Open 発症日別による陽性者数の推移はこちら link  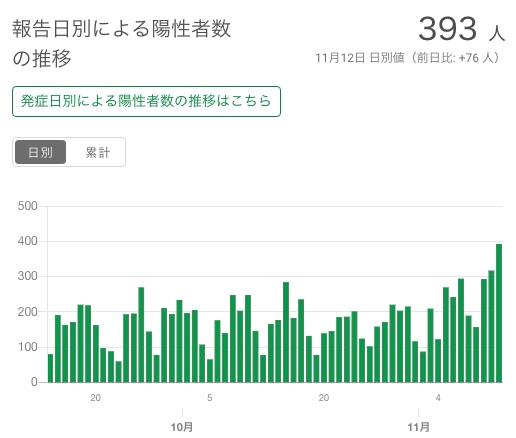point(146,101)
